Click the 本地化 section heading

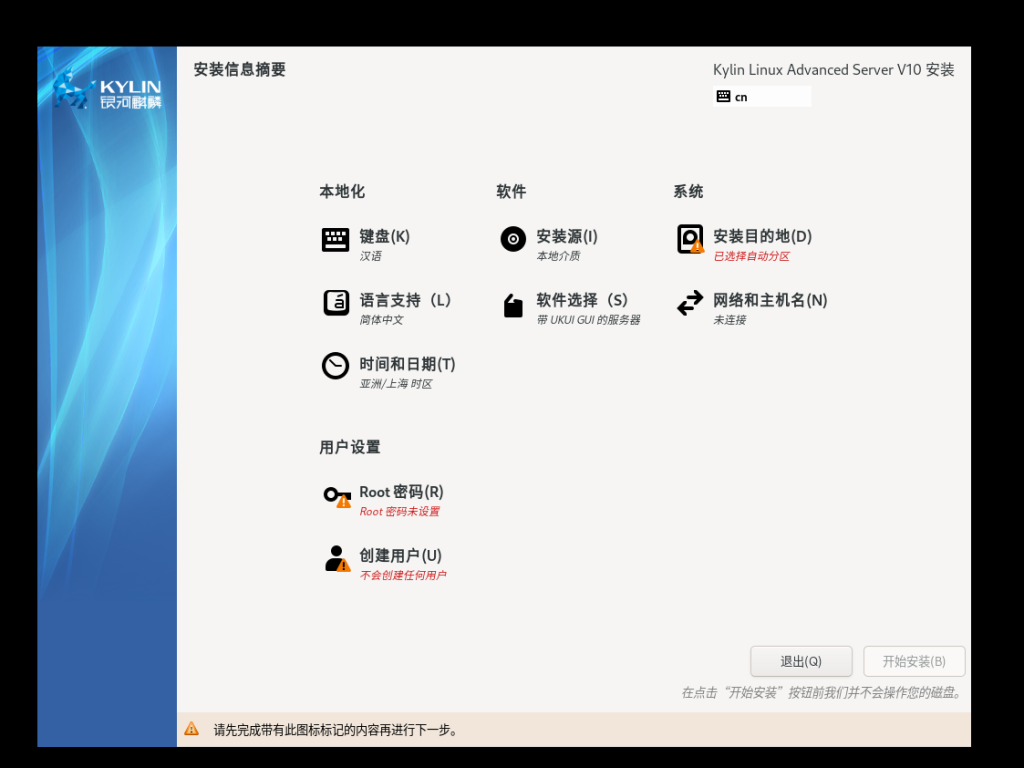coord(342,191)
